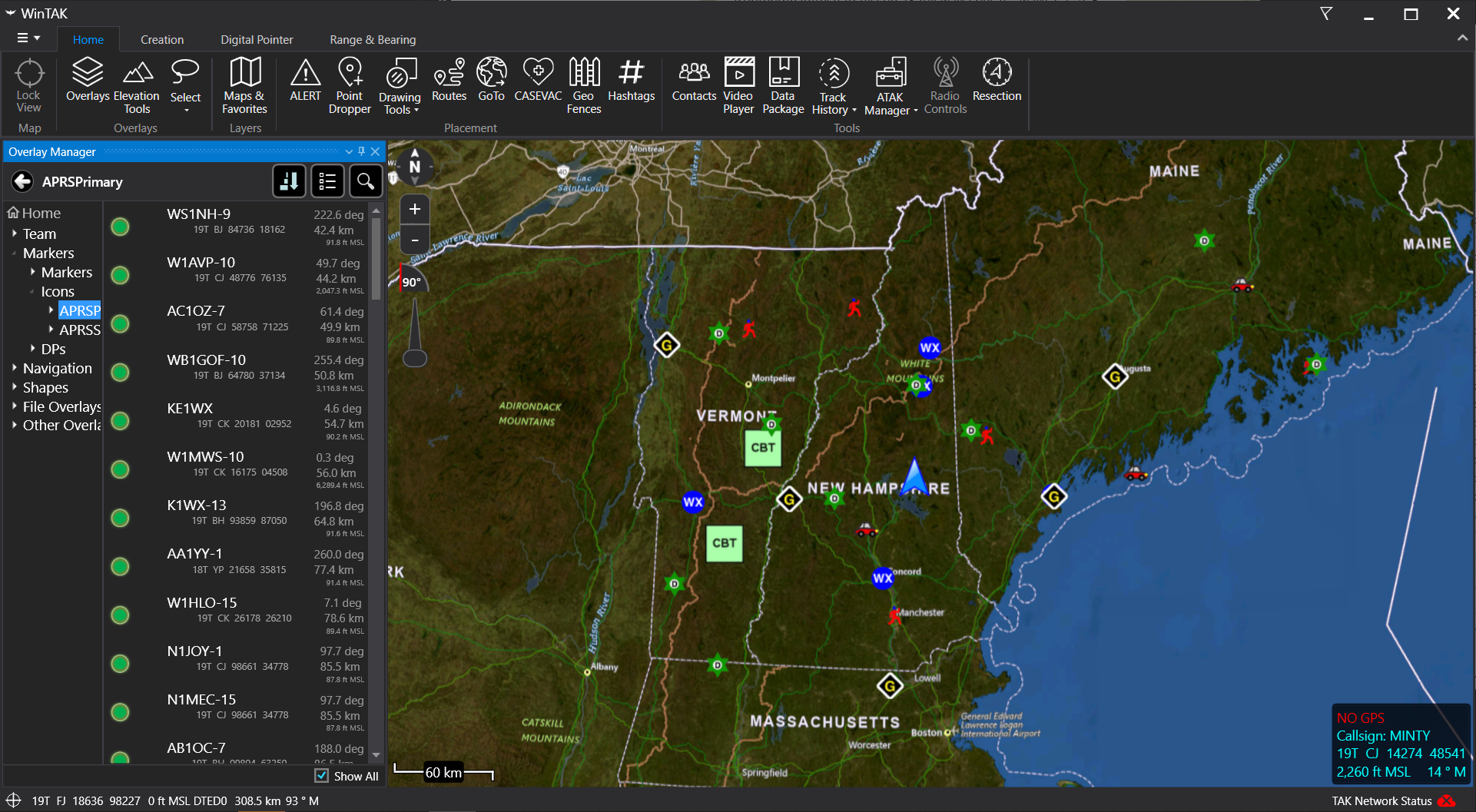Viewport: 1476px width, 812px height.
Task: Expand the Navigation tree node
Action: coord(15,368)
